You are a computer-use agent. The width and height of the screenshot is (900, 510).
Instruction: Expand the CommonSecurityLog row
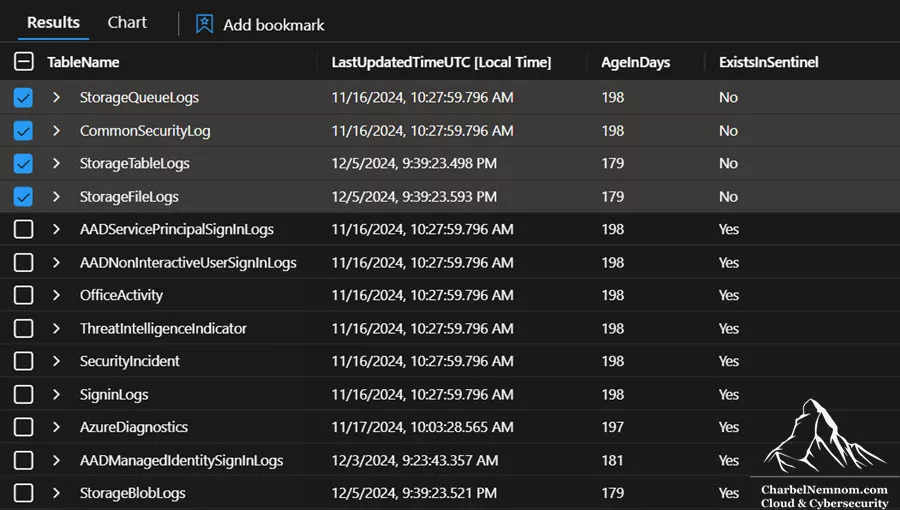click(56, 131)
